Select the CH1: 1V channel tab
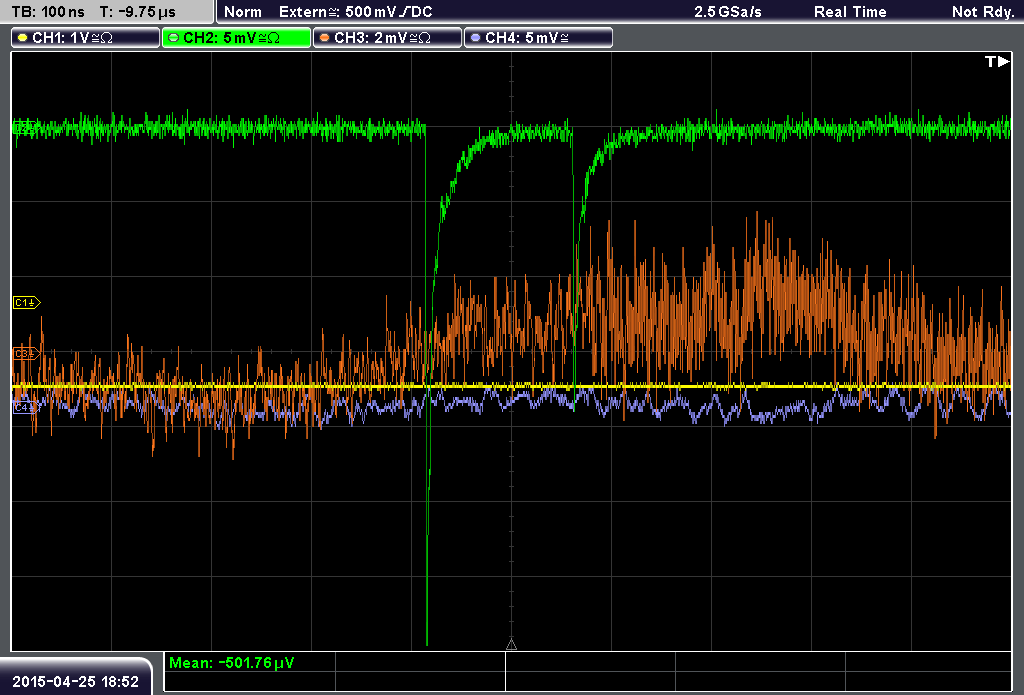 click(86, 38)
